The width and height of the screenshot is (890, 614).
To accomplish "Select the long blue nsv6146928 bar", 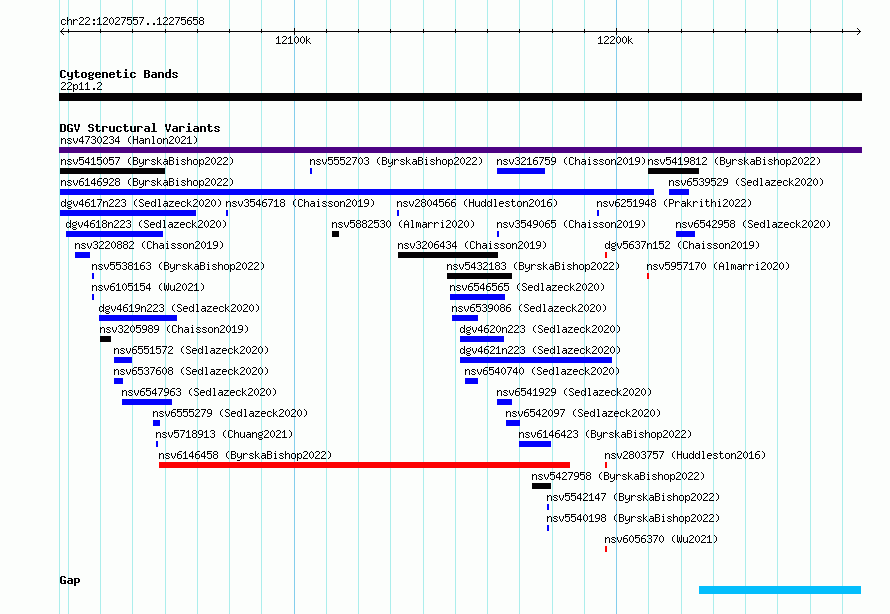I will pos(356,192).
